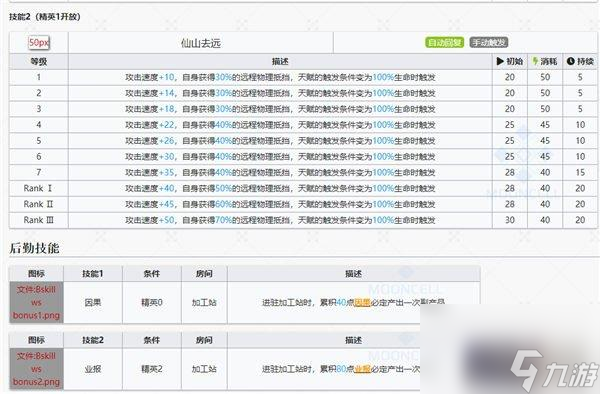
Task: Select the level 1 description with 攻击速度+10
Action: click(280, 77)
